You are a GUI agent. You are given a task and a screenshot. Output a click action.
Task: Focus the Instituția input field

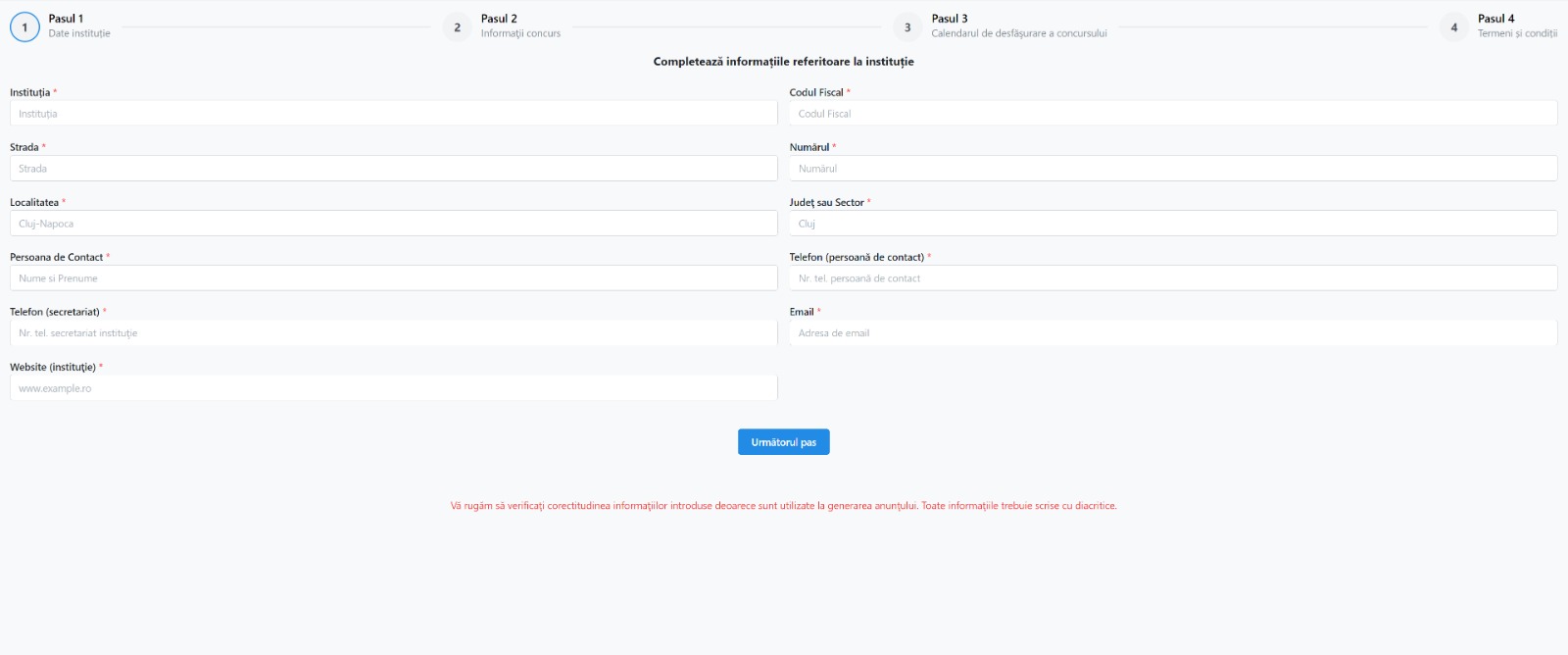click(393, 114)
